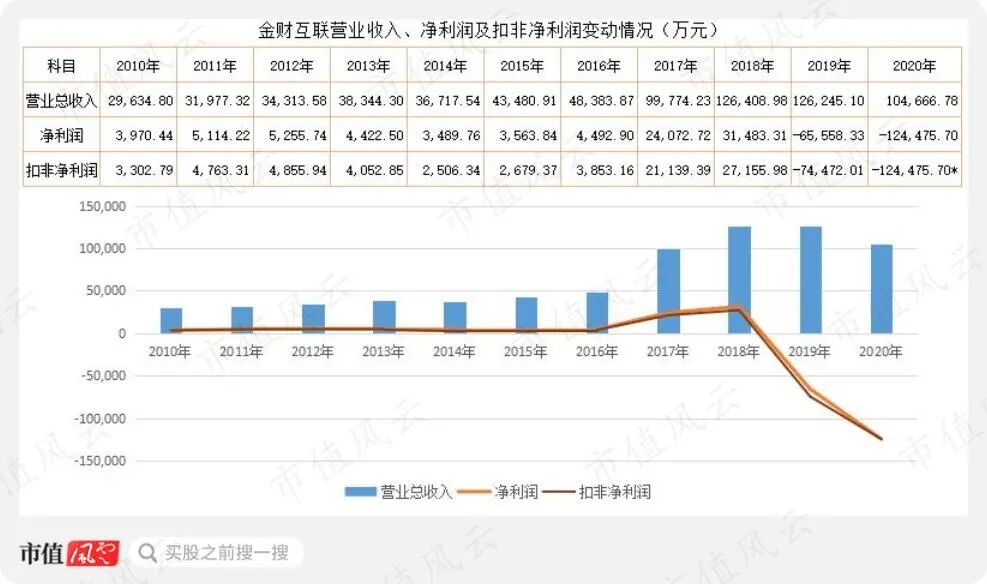The image size is (987, 584).
Task: Click the 2018年 revenue bar in chart
Action: coord(740,280)
